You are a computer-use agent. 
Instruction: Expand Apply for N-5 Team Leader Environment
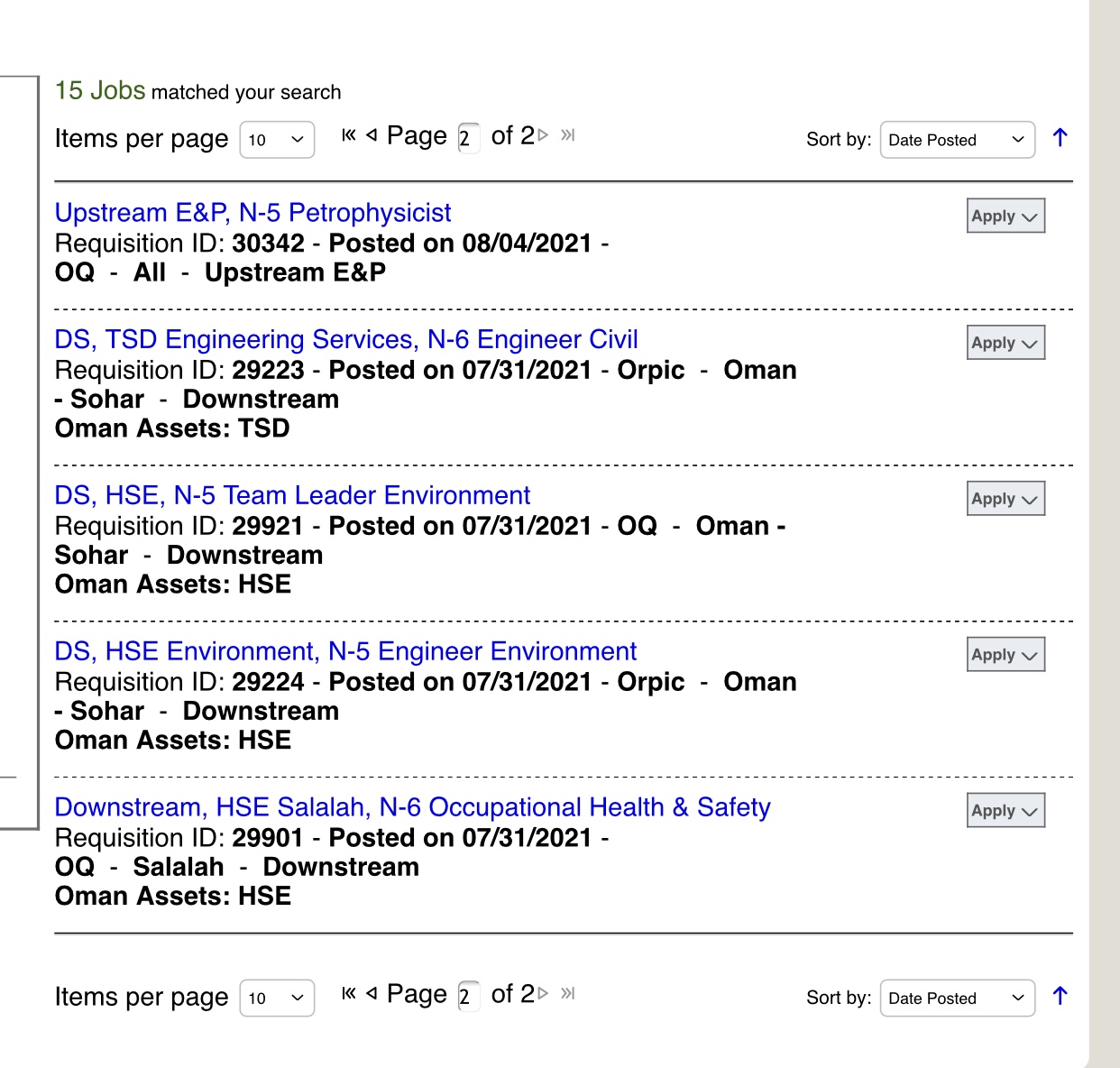click(1005, 499)
